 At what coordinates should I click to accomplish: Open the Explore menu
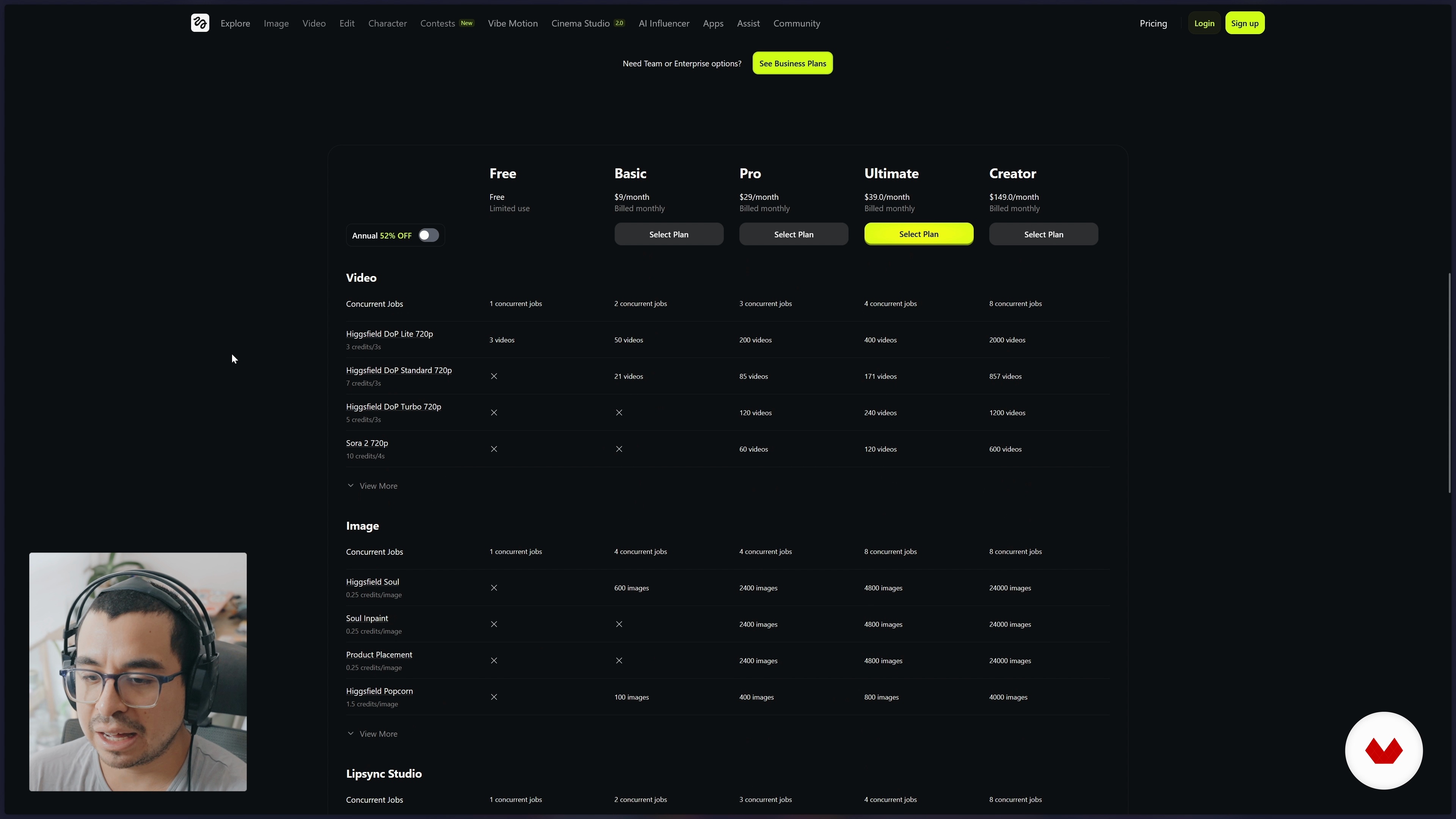coord(235,23)
